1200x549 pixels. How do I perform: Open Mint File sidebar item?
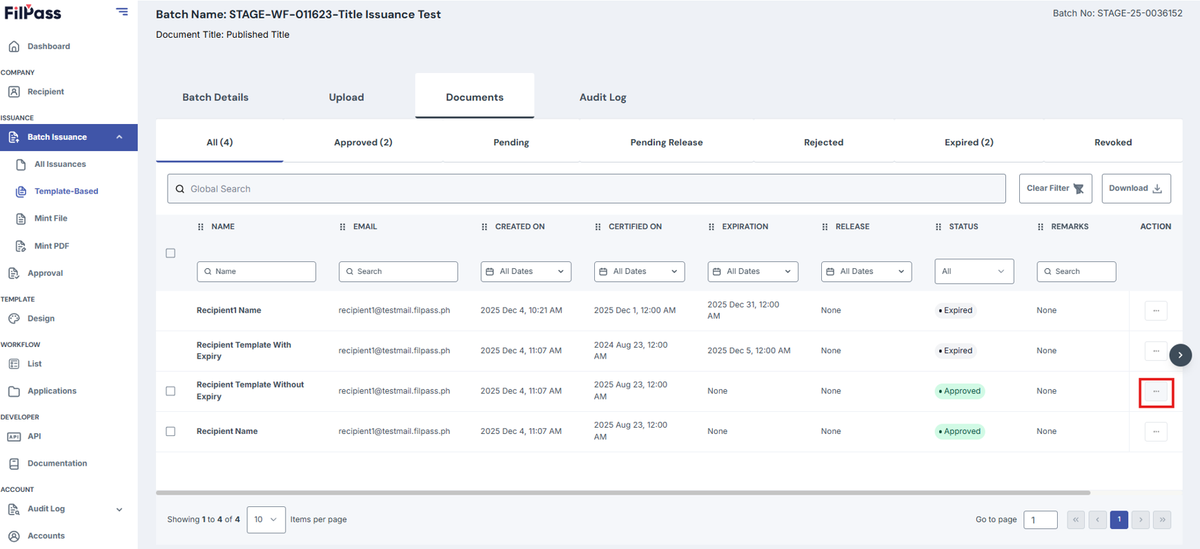pyautogui.click(x=51, y=218)
